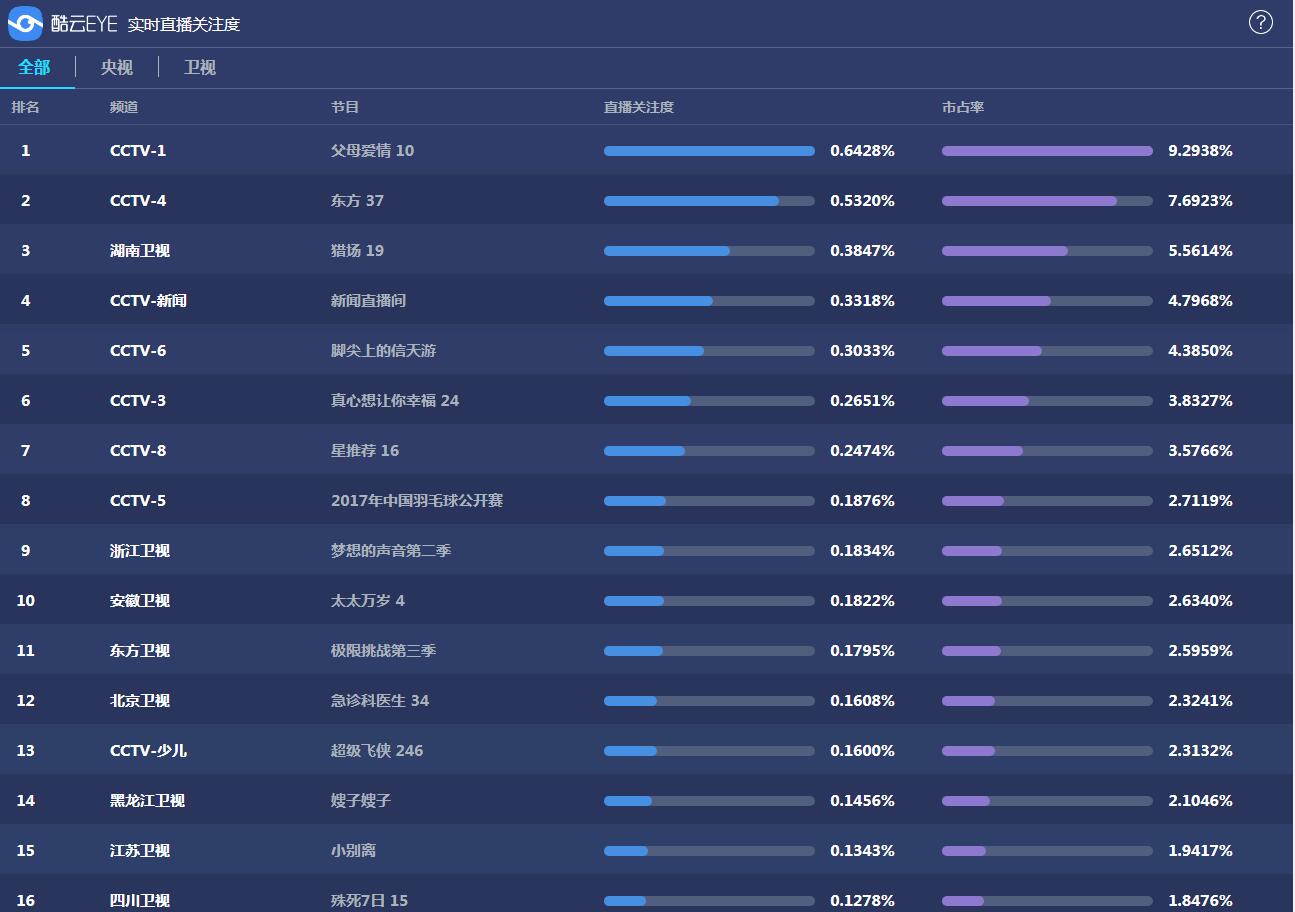Click the market share value 2.3132%
1295x912 pixels.
click(x=1200, y=751)
